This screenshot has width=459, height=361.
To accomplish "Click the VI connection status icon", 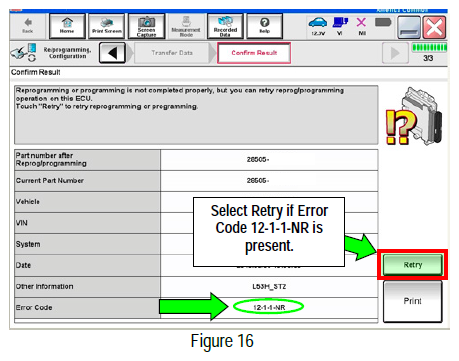I will 340,26.
